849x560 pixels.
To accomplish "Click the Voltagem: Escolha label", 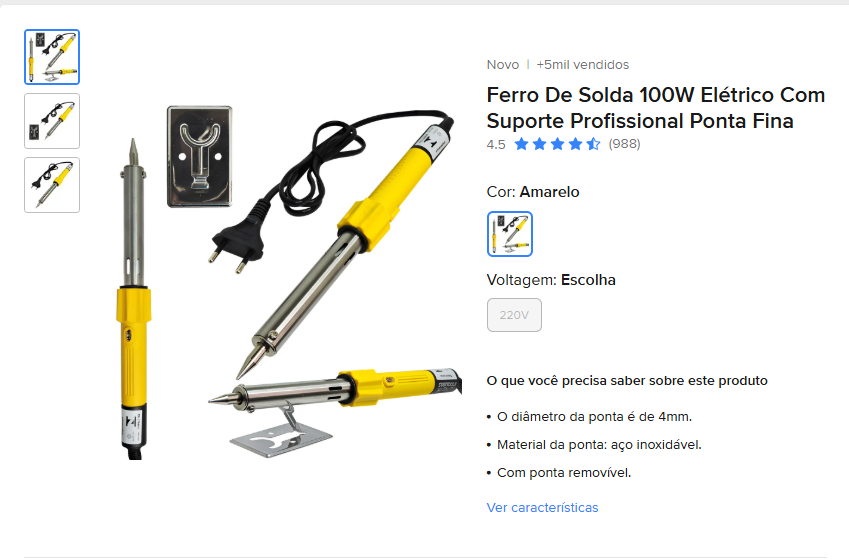I will [x=551, y=280].
